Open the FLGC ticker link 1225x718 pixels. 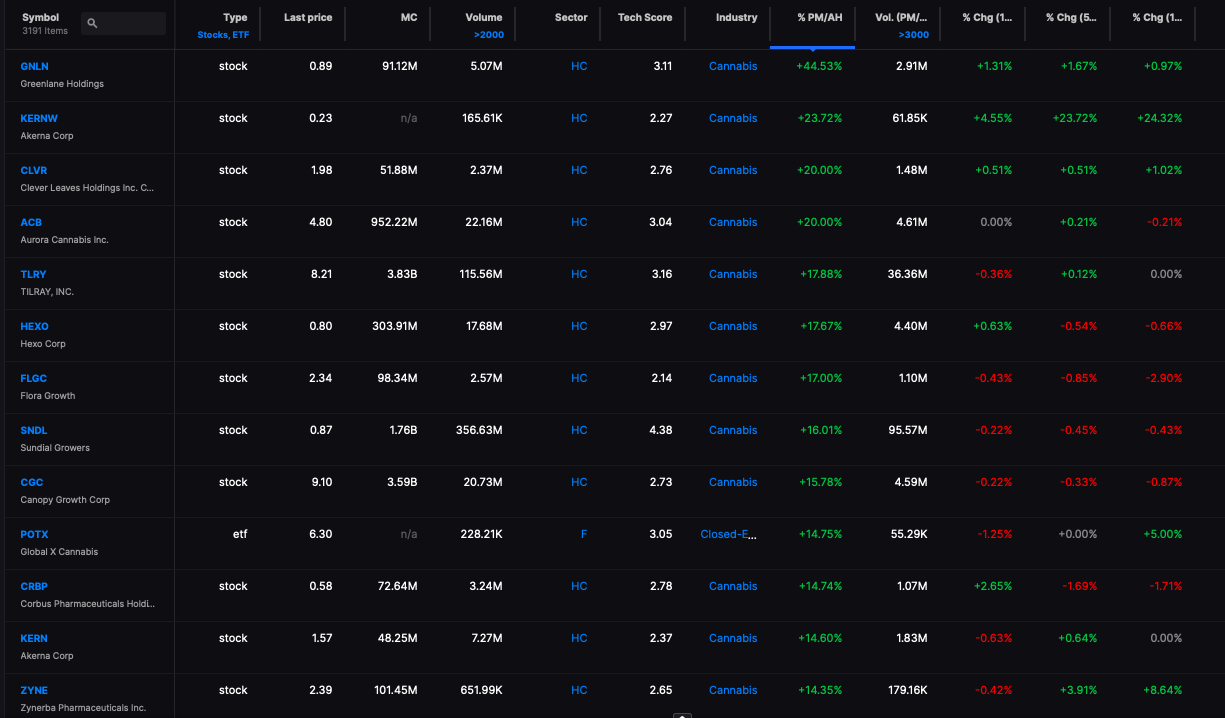tap(34, 378)
